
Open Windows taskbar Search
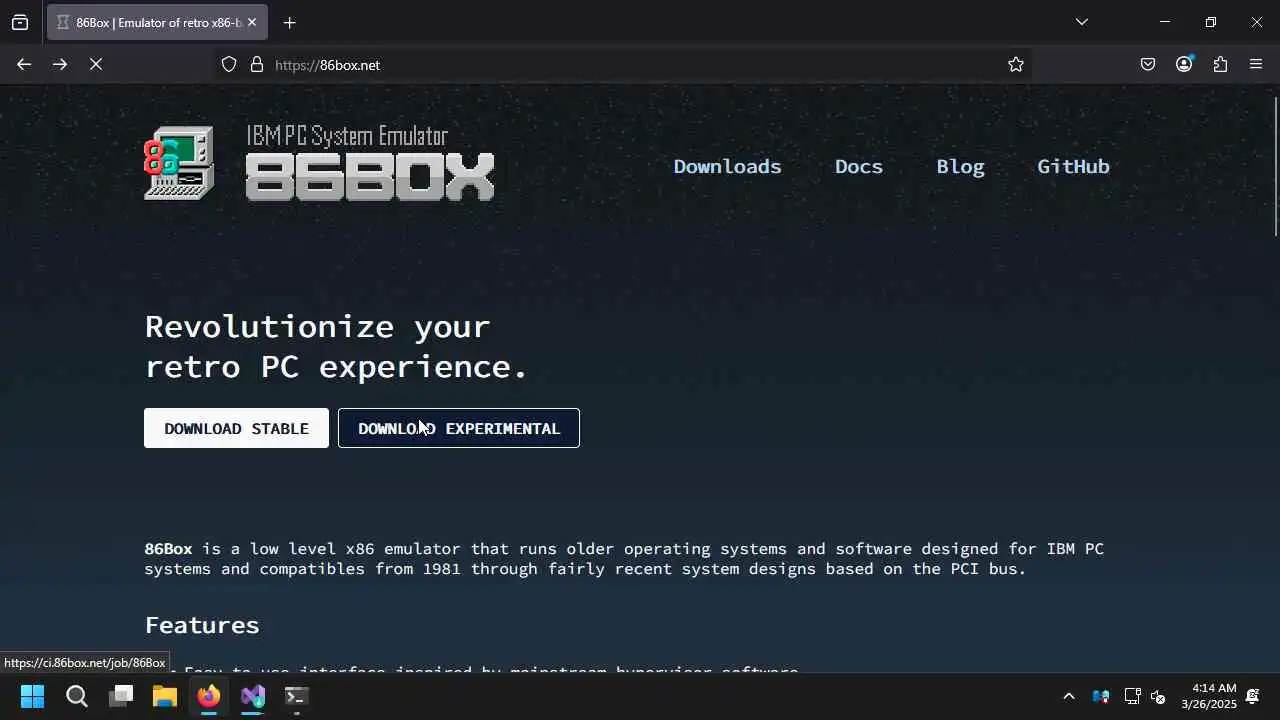[77, 696]
